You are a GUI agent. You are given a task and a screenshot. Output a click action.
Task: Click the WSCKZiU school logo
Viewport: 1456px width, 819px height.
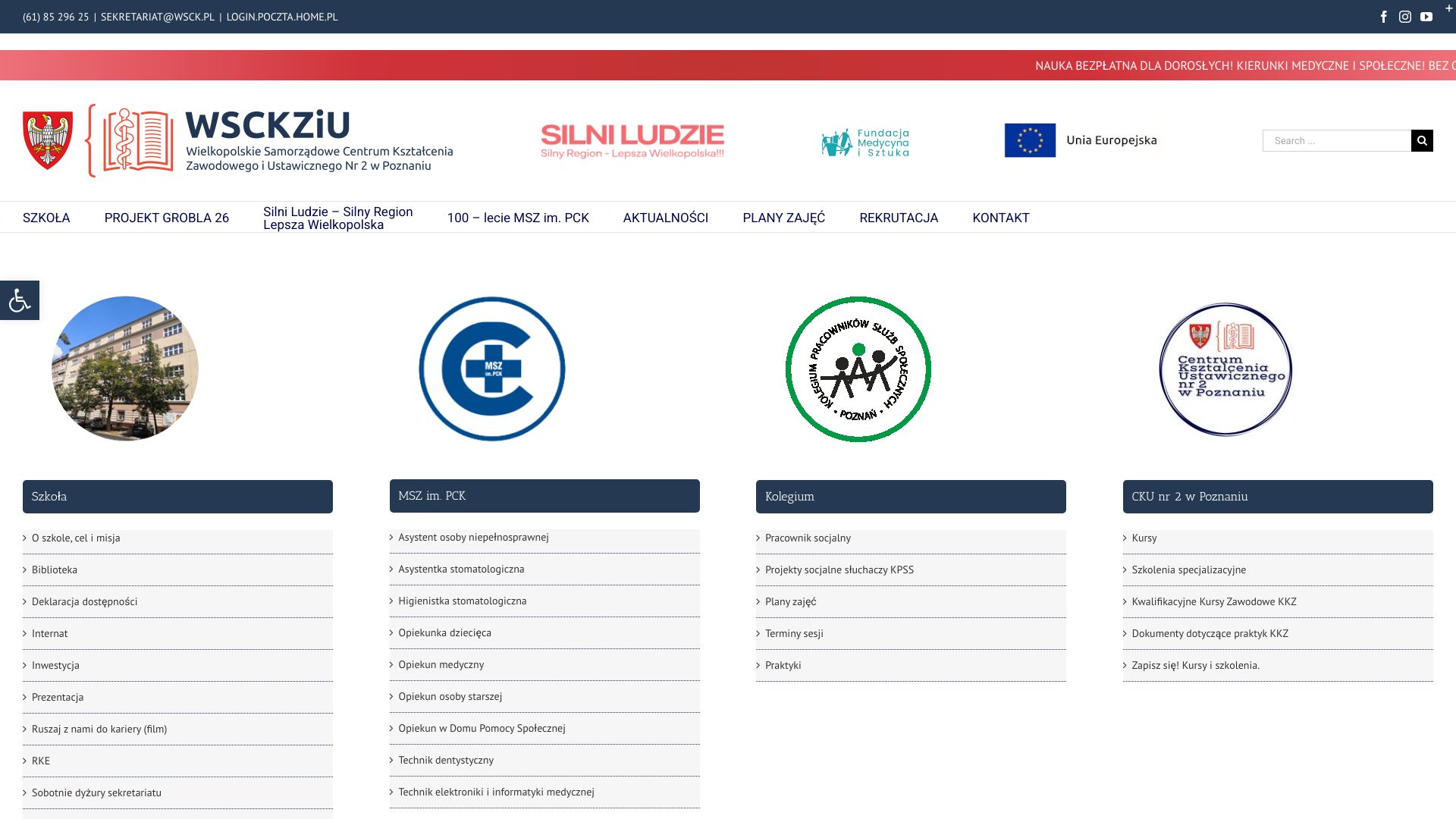point(238,141)
